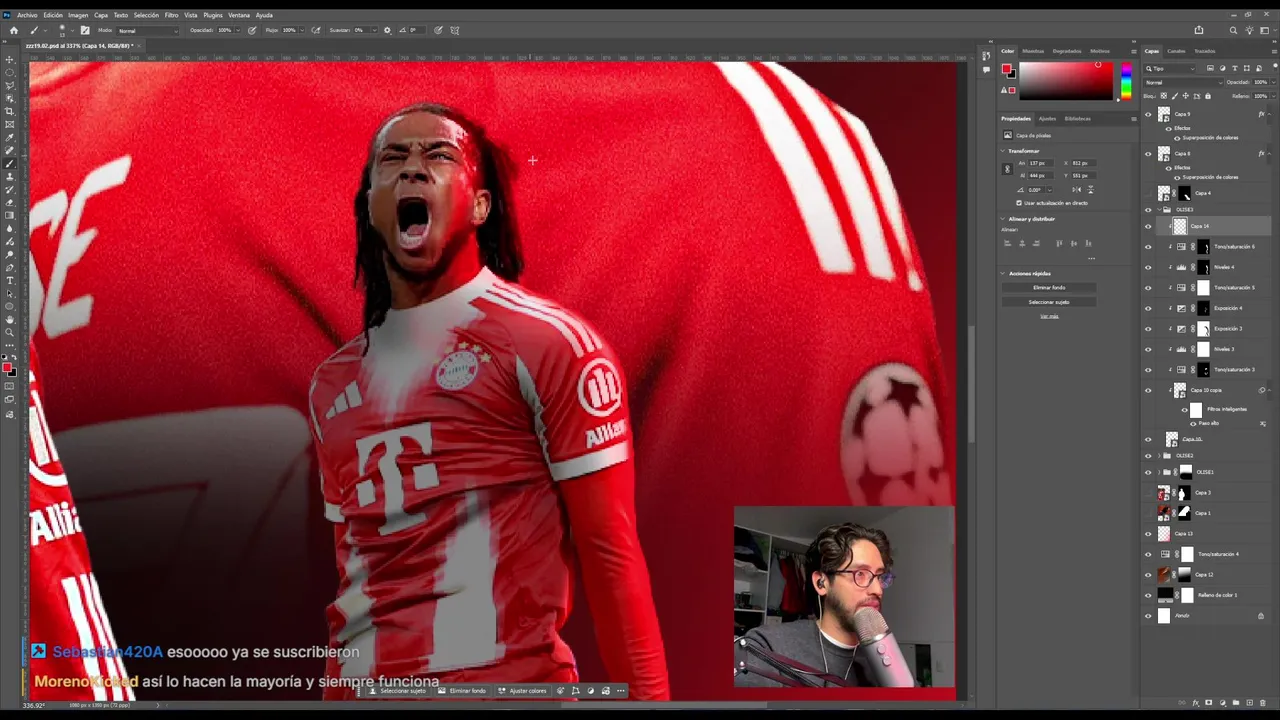Image resolution: width=1280 pixels, height=720 pixels.
Task: Select the Crop tool
Action: tap(10, 112)
